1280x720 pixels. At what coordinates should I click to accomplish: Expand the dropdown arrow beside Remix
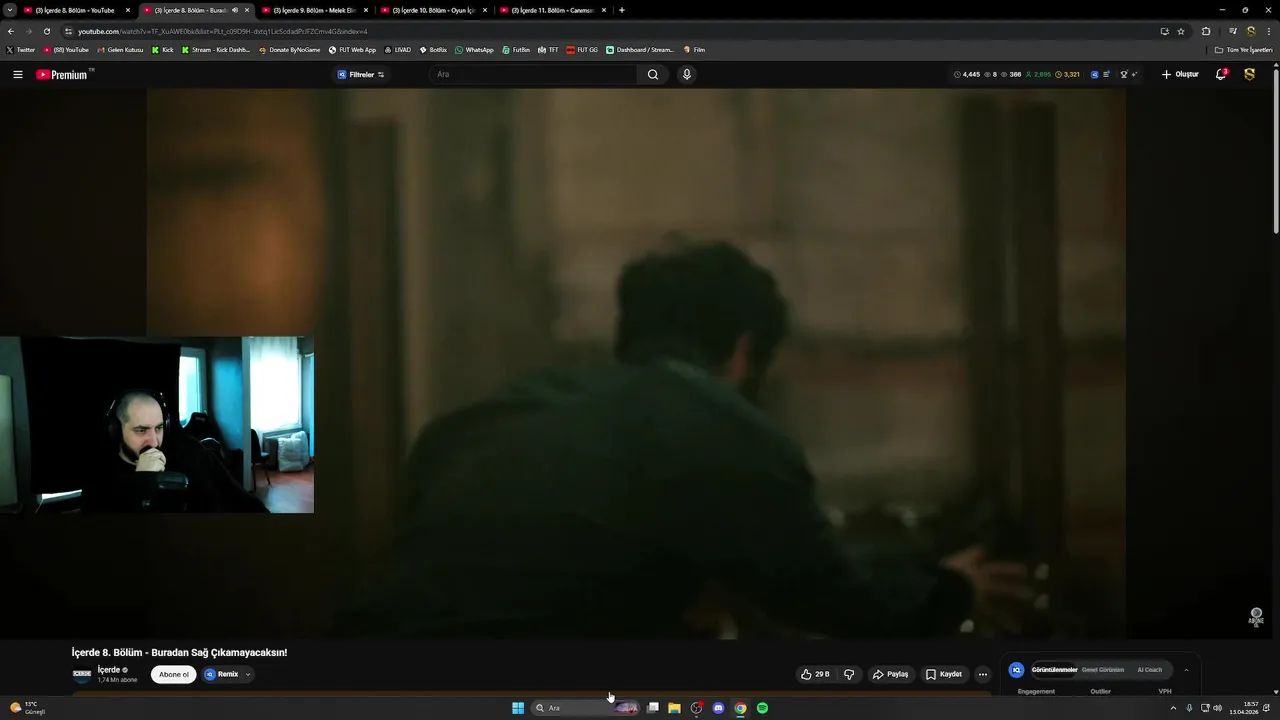248,675
